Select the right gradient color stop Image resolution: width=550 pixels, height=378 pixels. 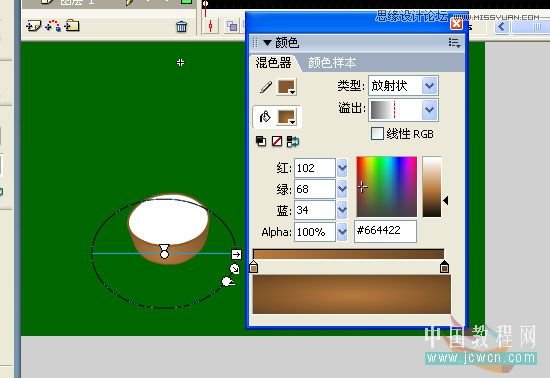coord(444,267)
